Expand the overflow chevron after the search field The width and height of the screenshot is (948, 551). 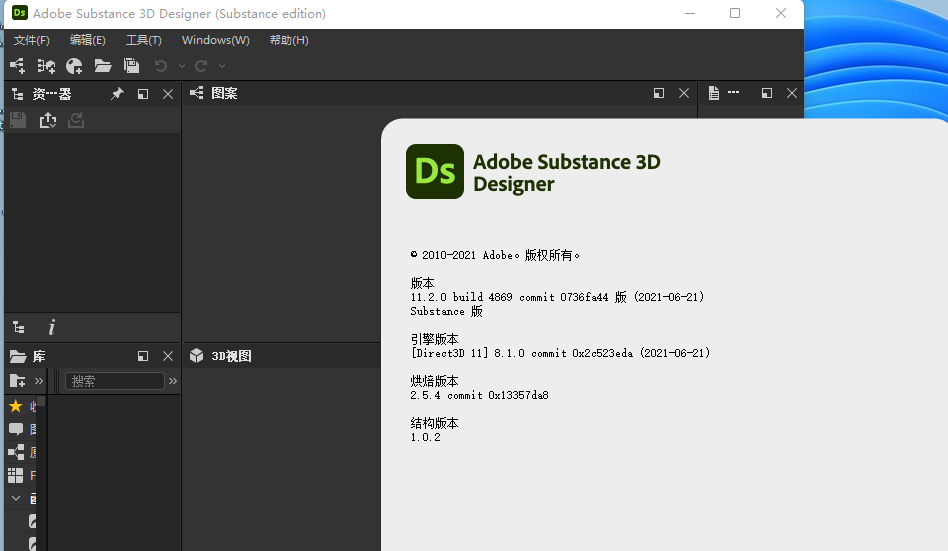point(173,381)
